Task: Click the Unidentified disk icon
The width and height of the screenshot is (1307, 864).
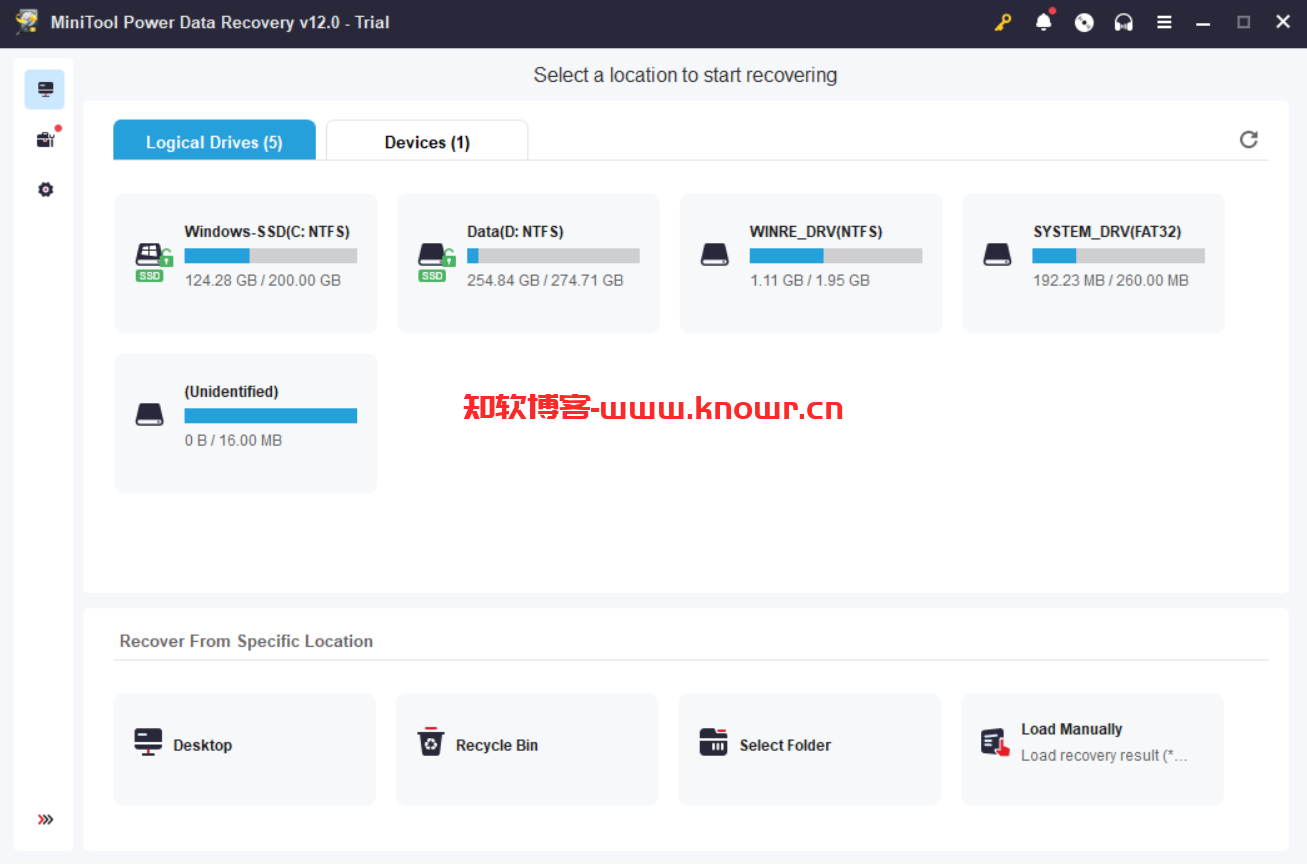Action: tap(149, 415)
